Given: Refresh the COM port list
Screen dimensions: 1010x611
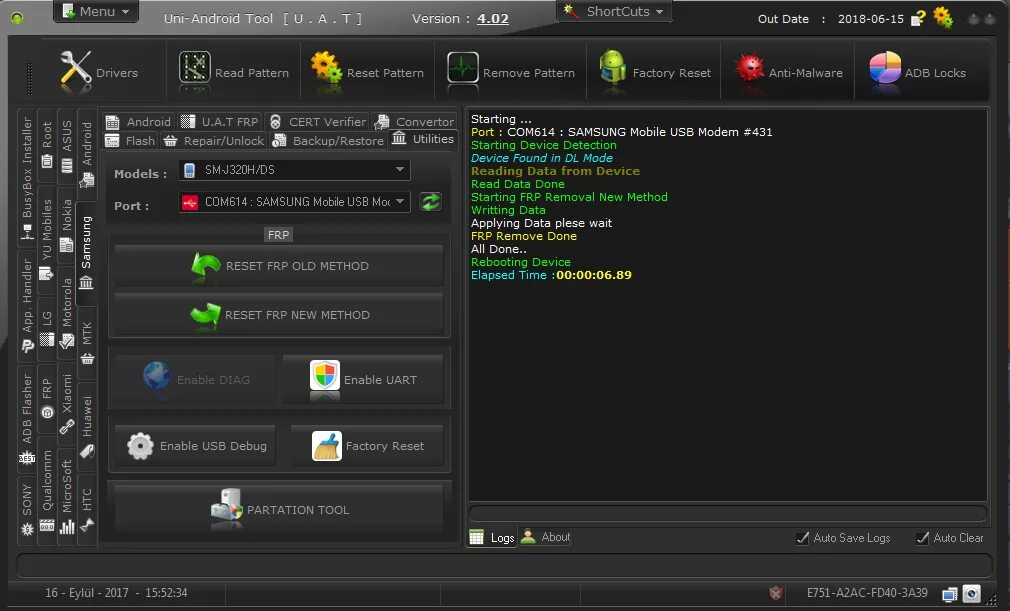Looking at the screenshot, I should click(430, 202).
